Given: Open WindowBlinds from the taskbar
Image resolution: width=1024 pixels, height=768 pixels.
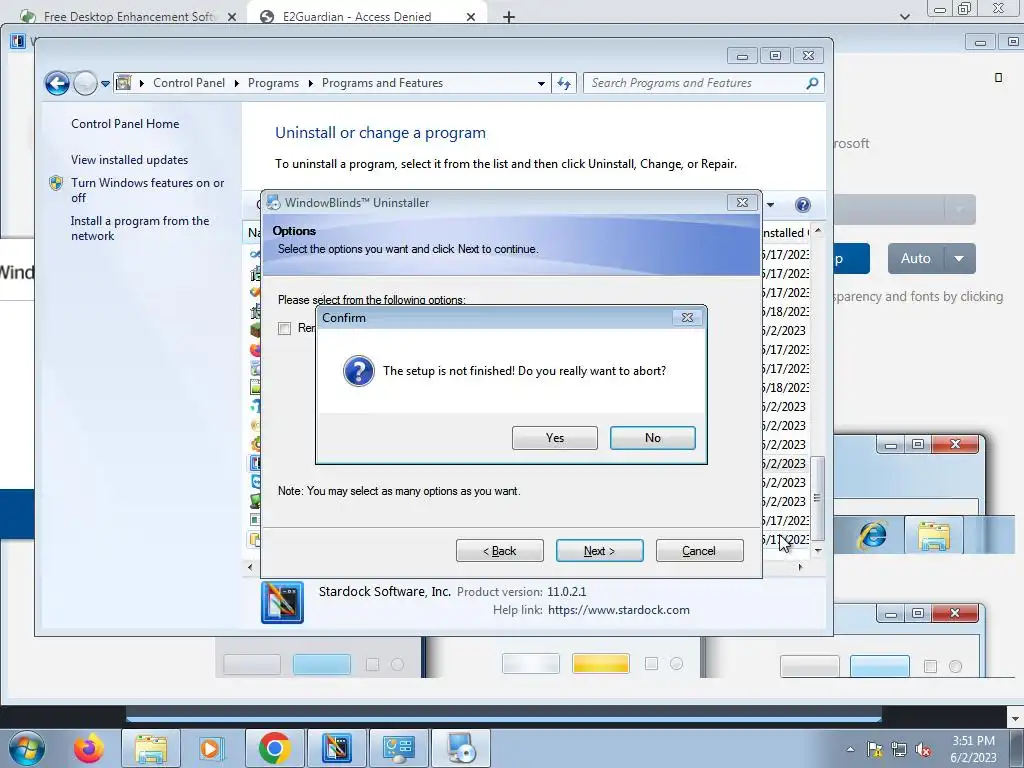Looking at the screenshot, I should 336,748.
